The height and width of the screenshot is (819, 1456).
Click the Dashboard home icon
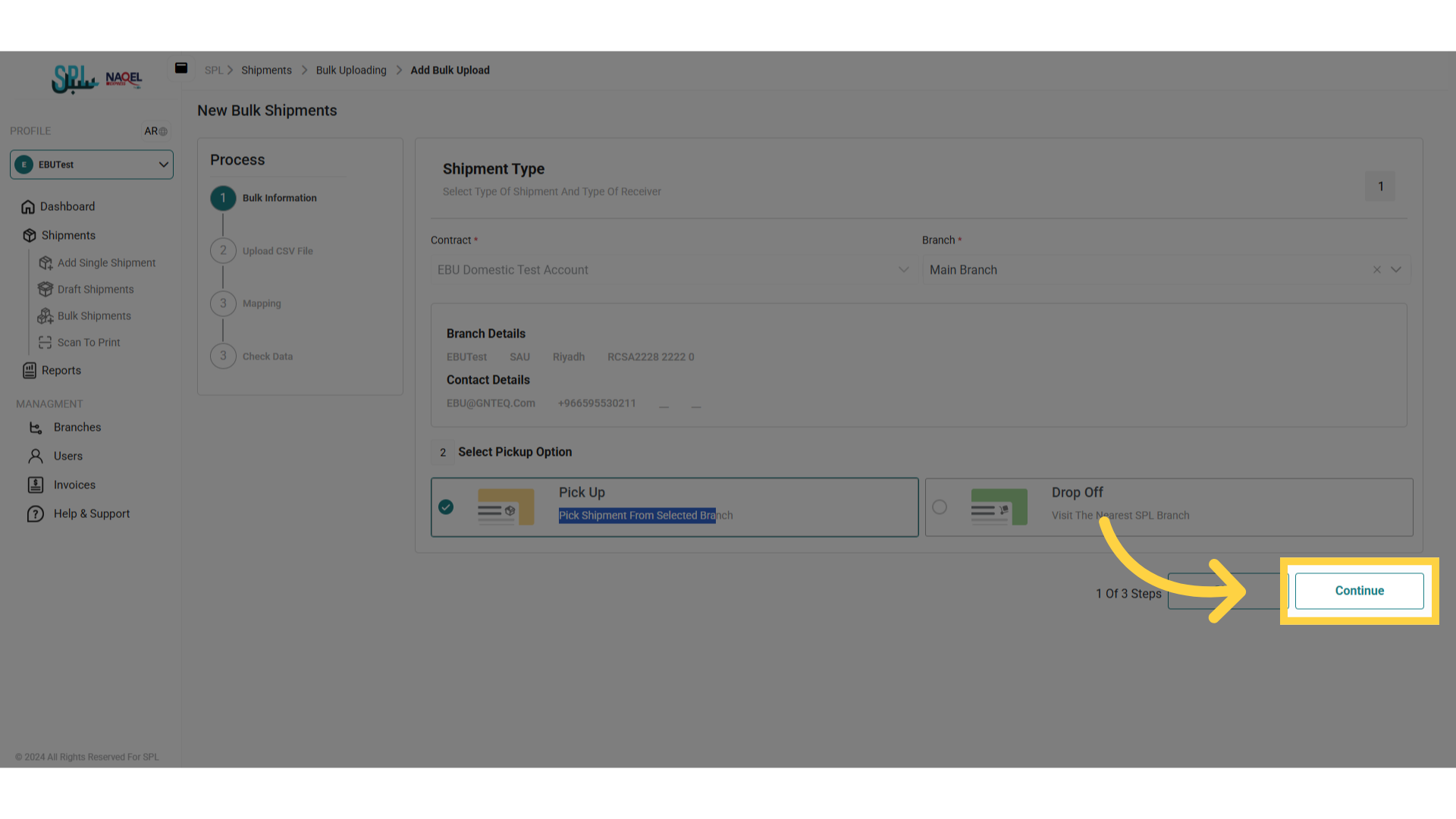[28, 207]
